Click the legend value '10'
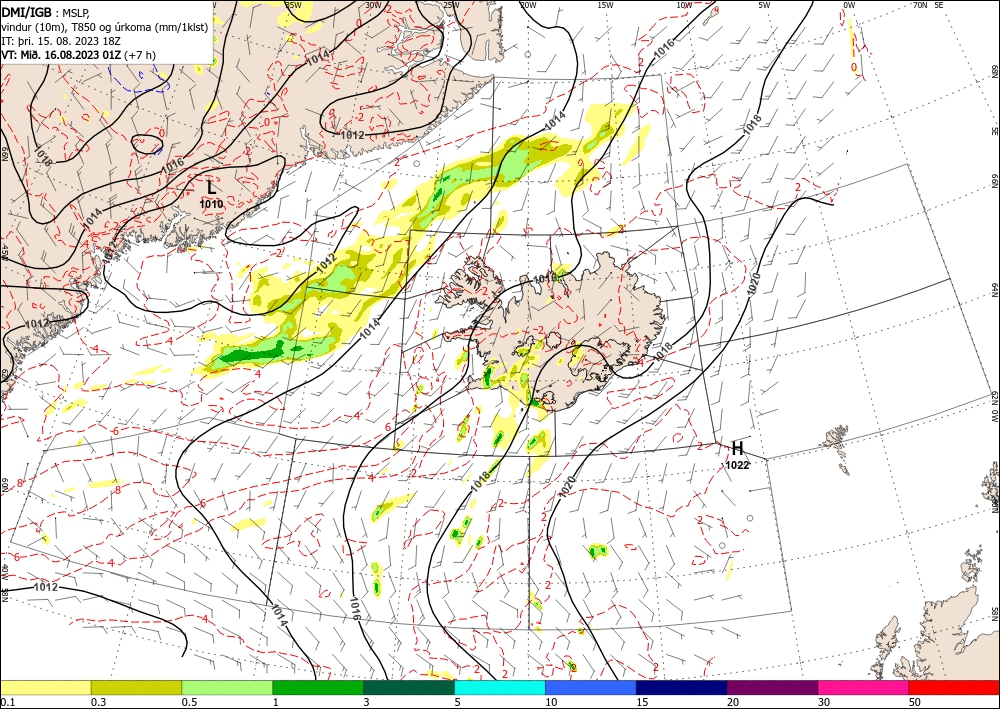 pyautogui.click(x=552, y=702)
